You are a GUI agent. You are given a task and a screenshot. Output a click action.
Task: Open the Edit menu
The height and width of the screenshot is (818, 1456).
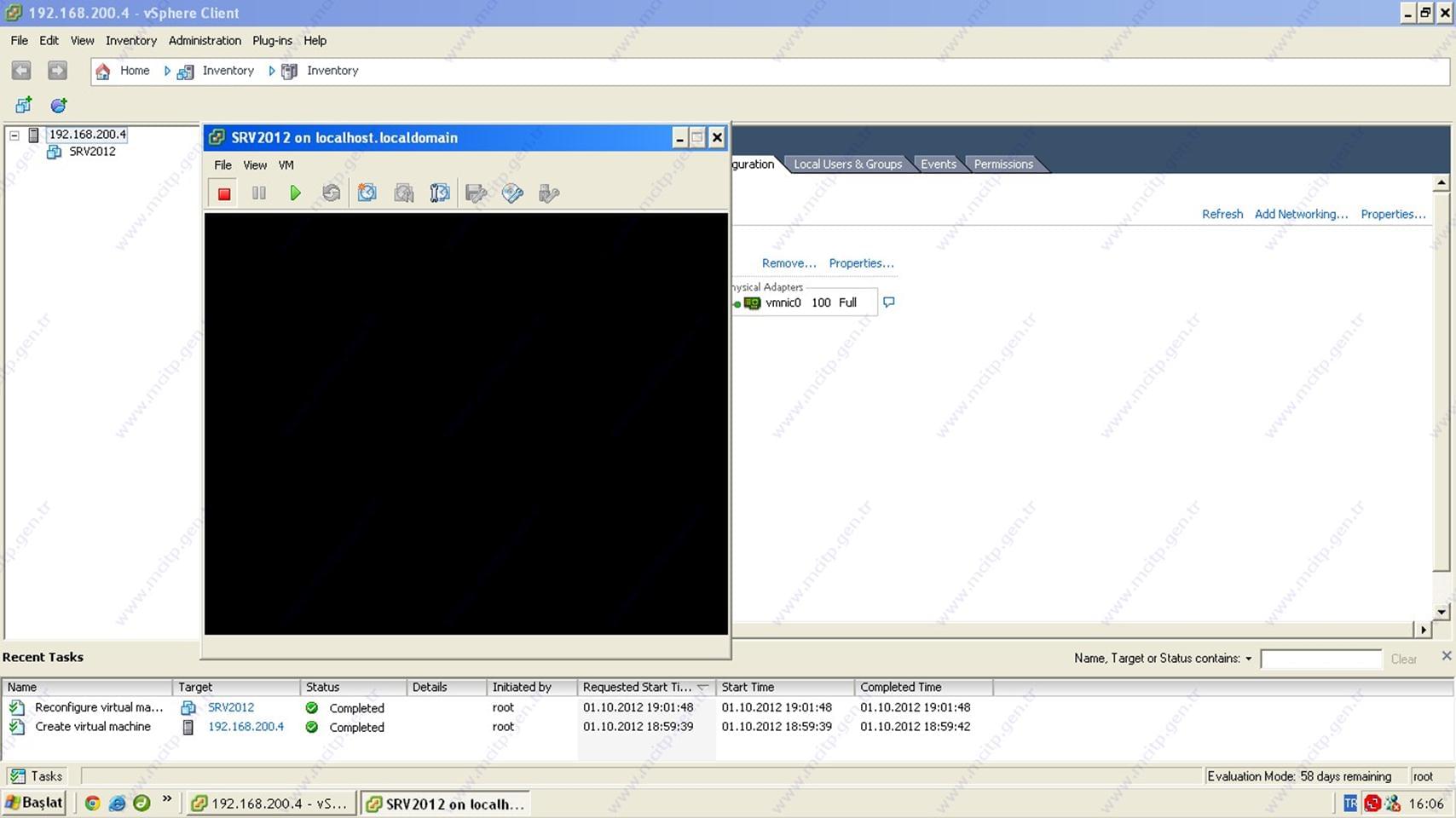click(49, 40)
